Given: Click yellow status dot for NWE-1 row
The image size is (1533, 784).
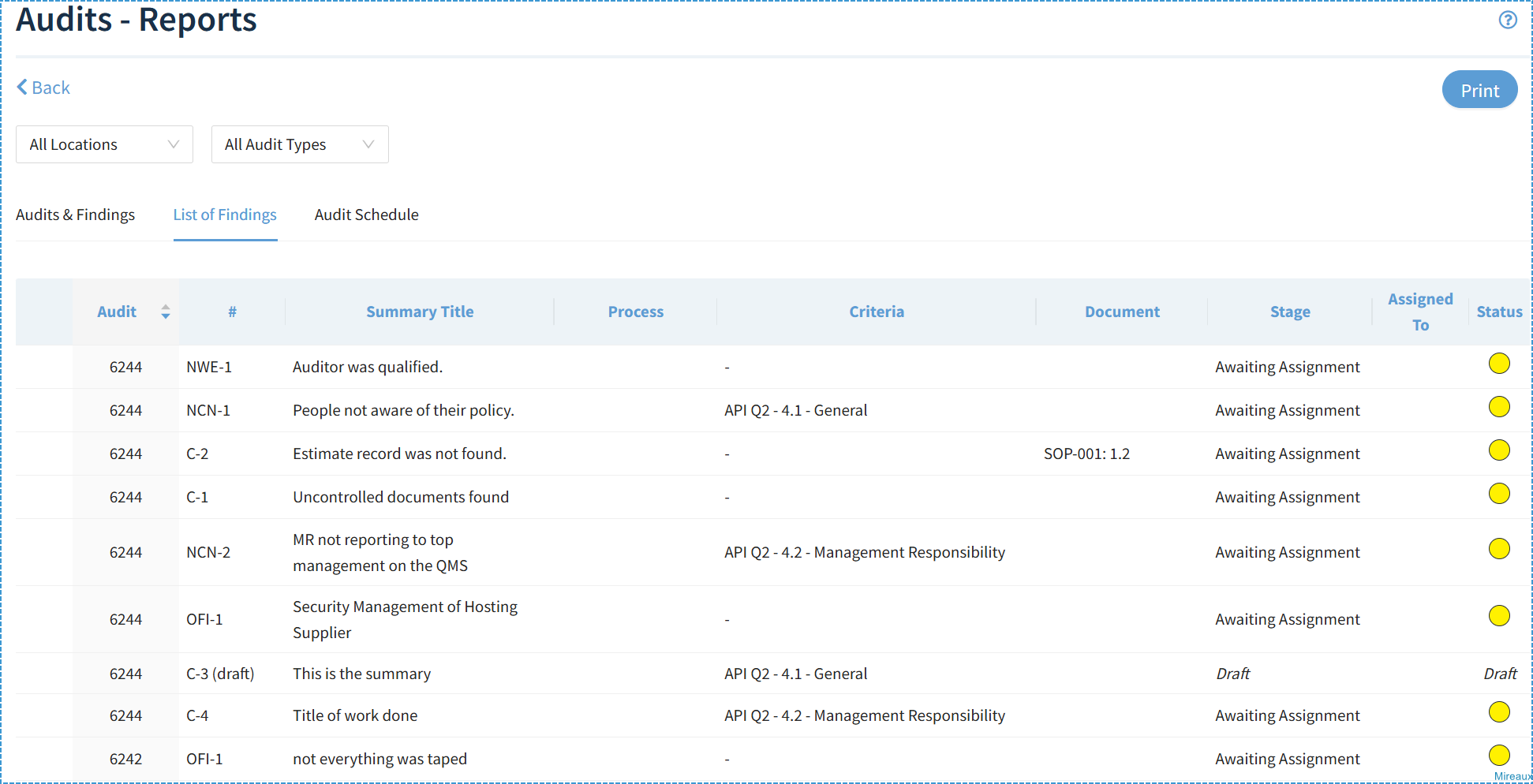Looking at the screenshot, I should click(x=1499, y=364).
